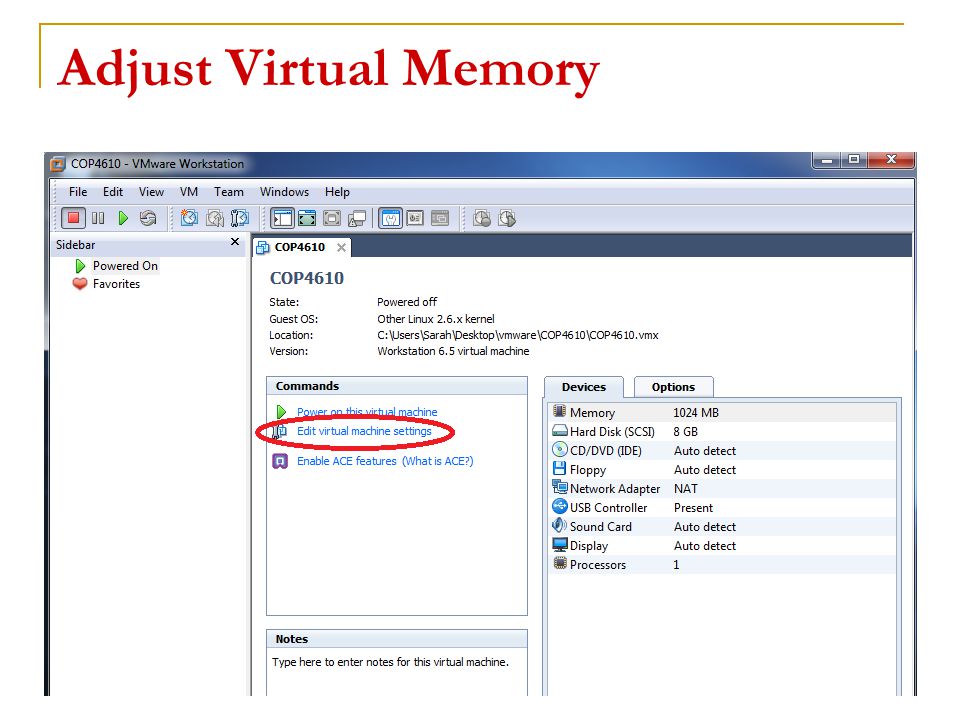This screenshot has height=720, width=960.
Task: Click the USB Controller device icon
Action: point(560,506)
